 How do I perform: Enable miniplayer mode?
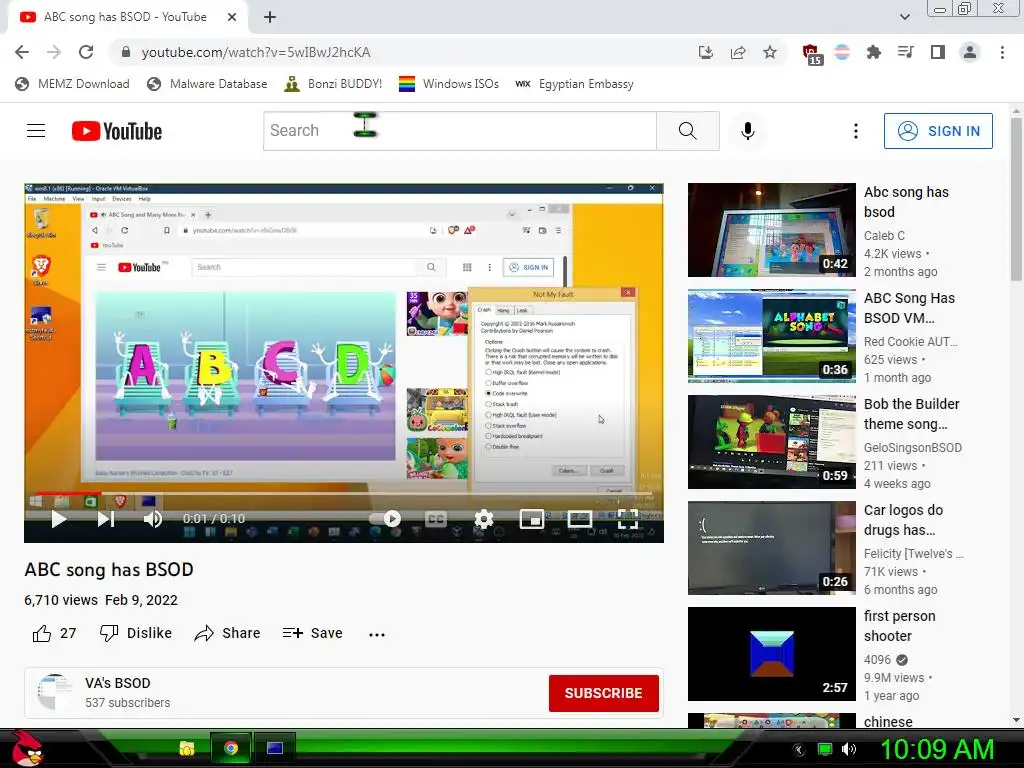tap(532, 519)
